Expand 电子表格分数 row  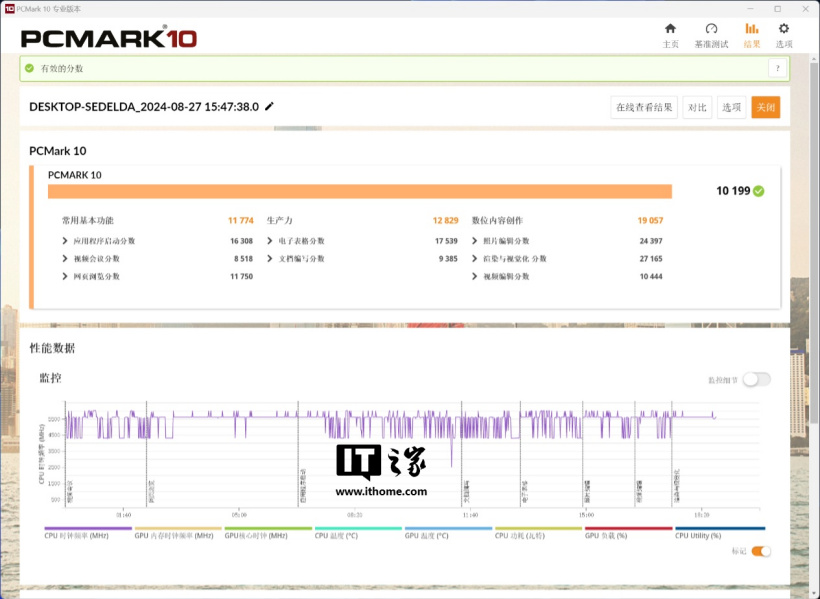click(270, 241)
